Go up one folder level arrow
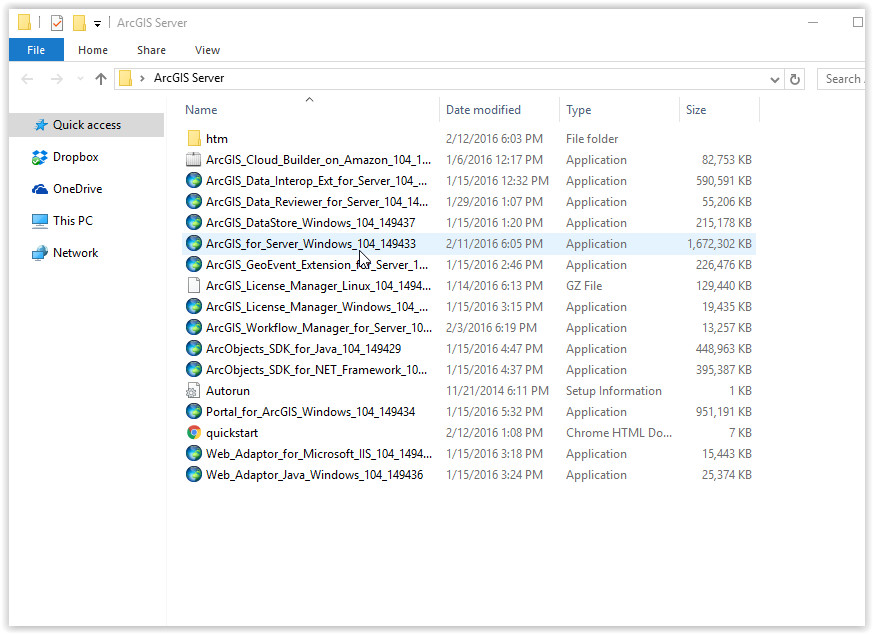This screenshot has width=873, height=634. pyautogui.click(x=101, y=79)
